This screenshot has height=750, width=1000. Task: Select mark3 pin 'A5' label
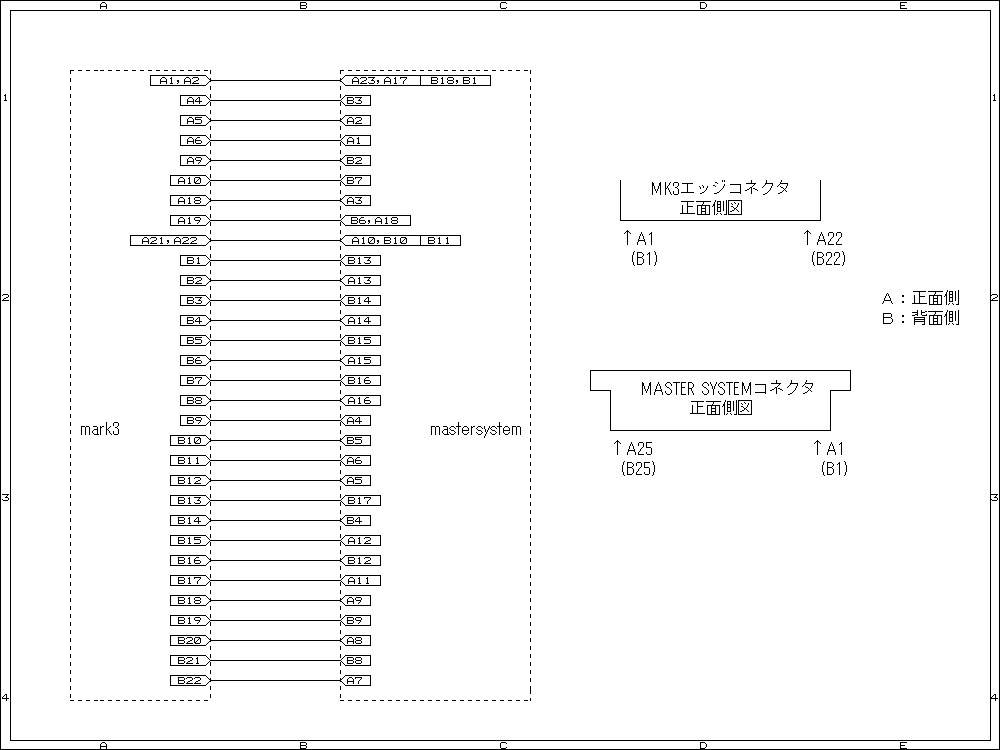click(x=195, y=121)
